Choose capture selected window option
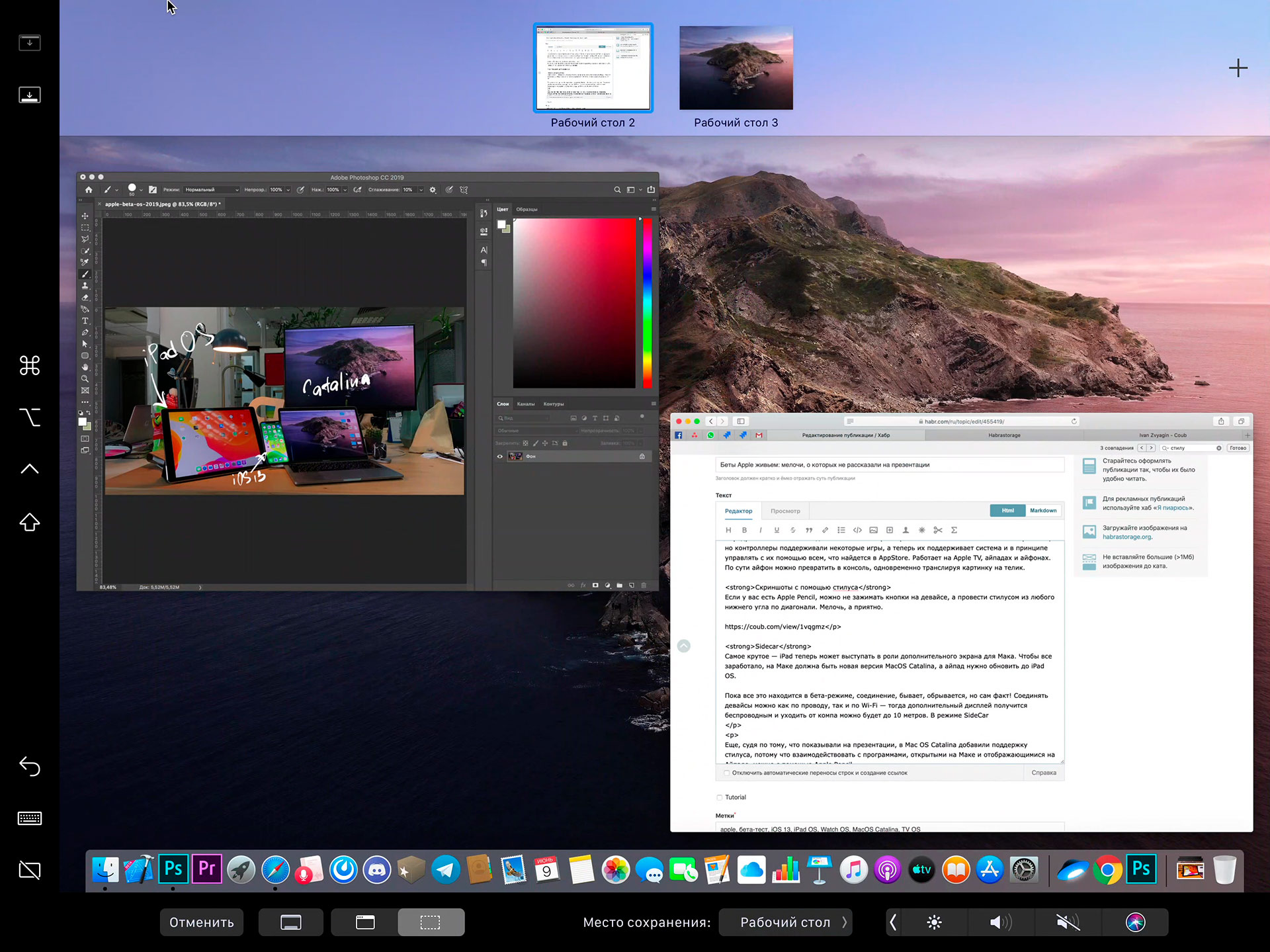This screenshot has height=952, width=1270. [x=365, y=922]
